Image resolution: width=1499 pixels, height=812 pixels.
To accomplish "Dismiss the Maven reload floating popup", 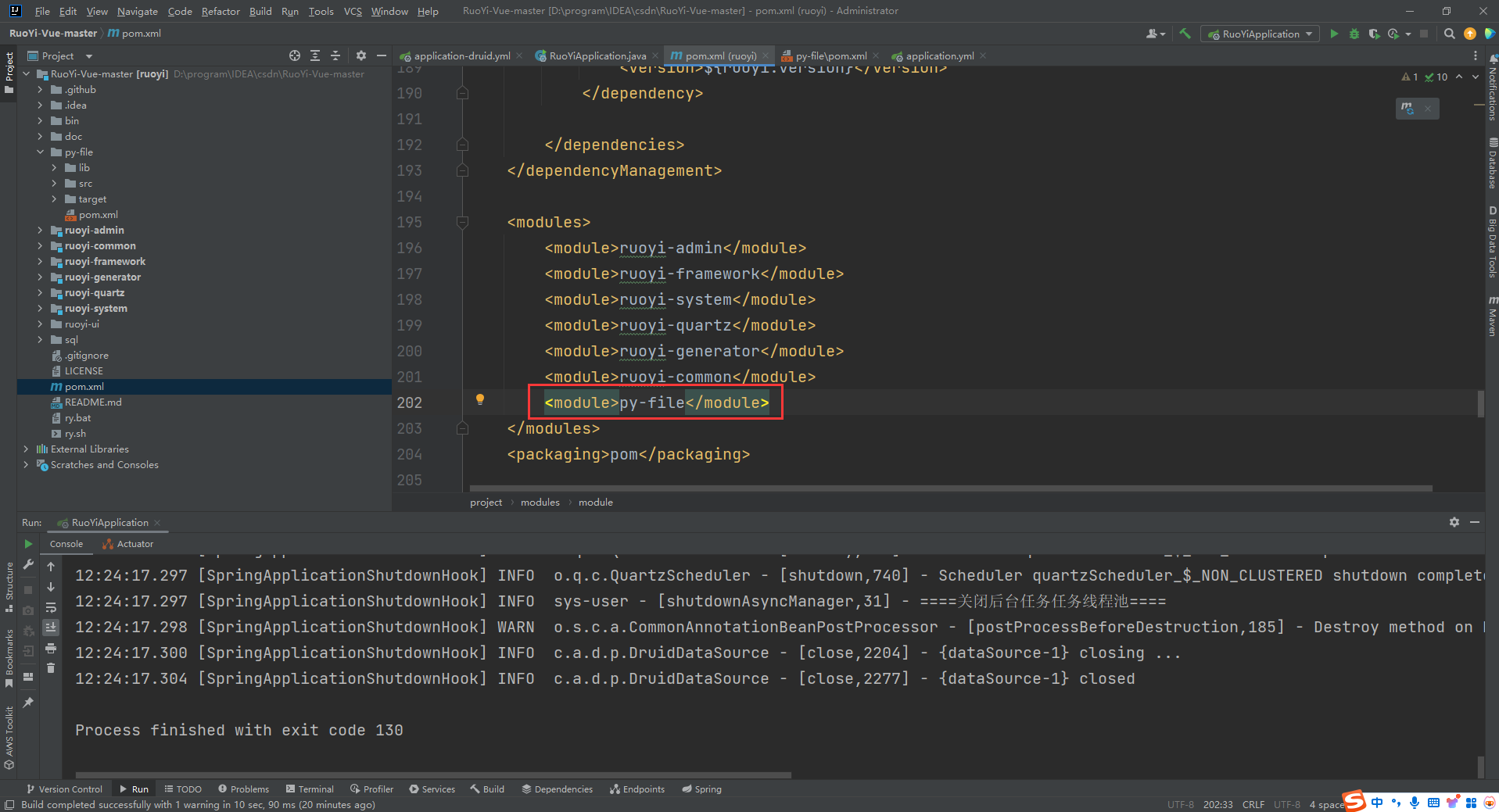I will [x=1428, y=109].
